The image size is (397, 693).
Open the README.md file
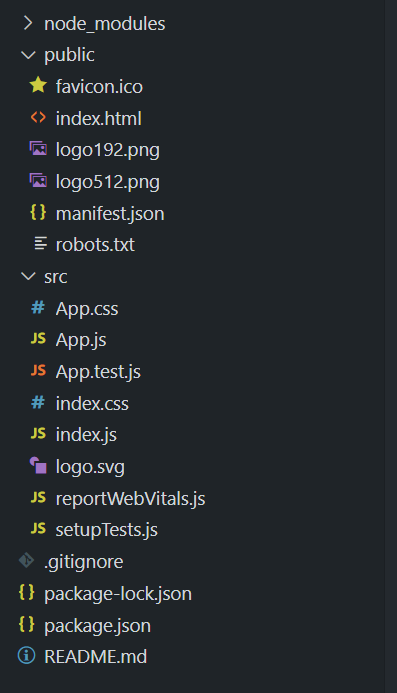[95, 657]
